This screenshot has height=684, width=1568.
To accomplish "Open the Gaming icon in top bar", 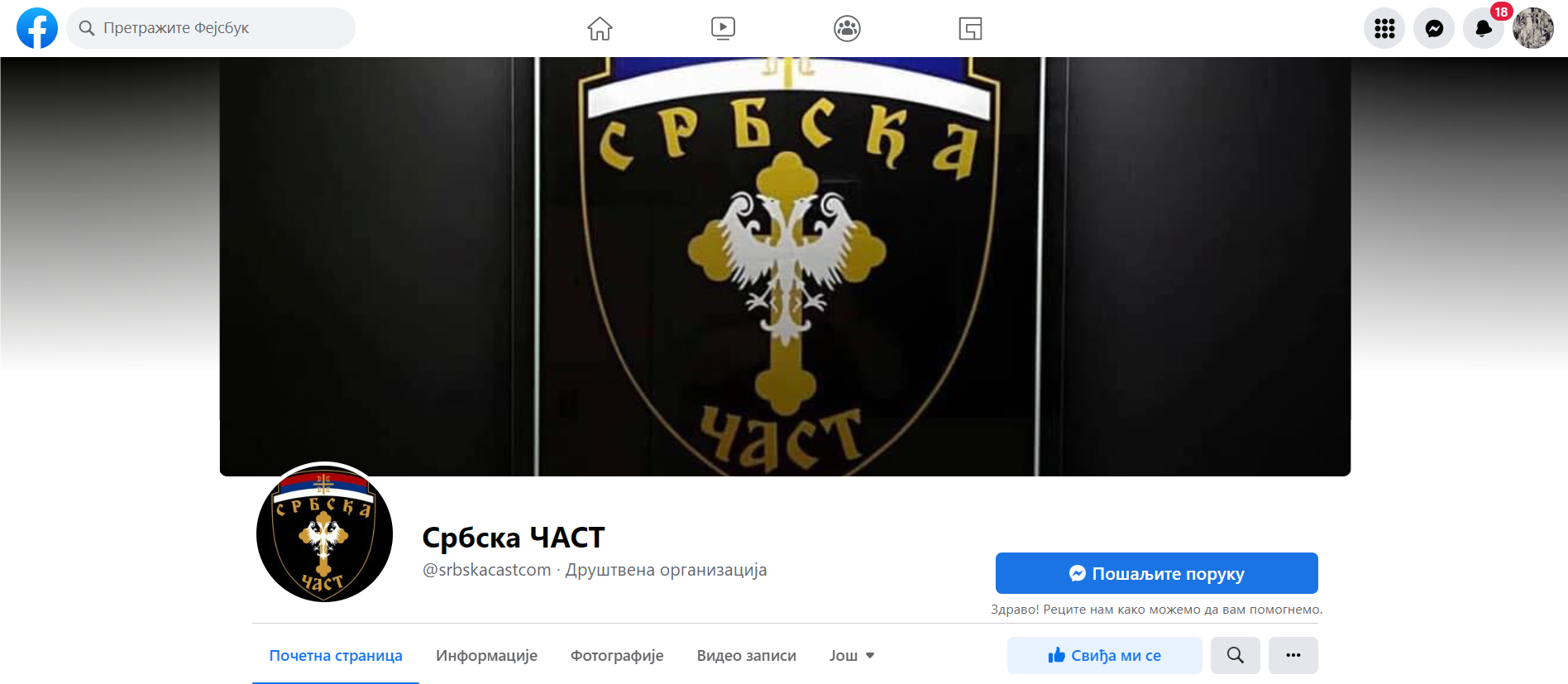I will point(970,29).
